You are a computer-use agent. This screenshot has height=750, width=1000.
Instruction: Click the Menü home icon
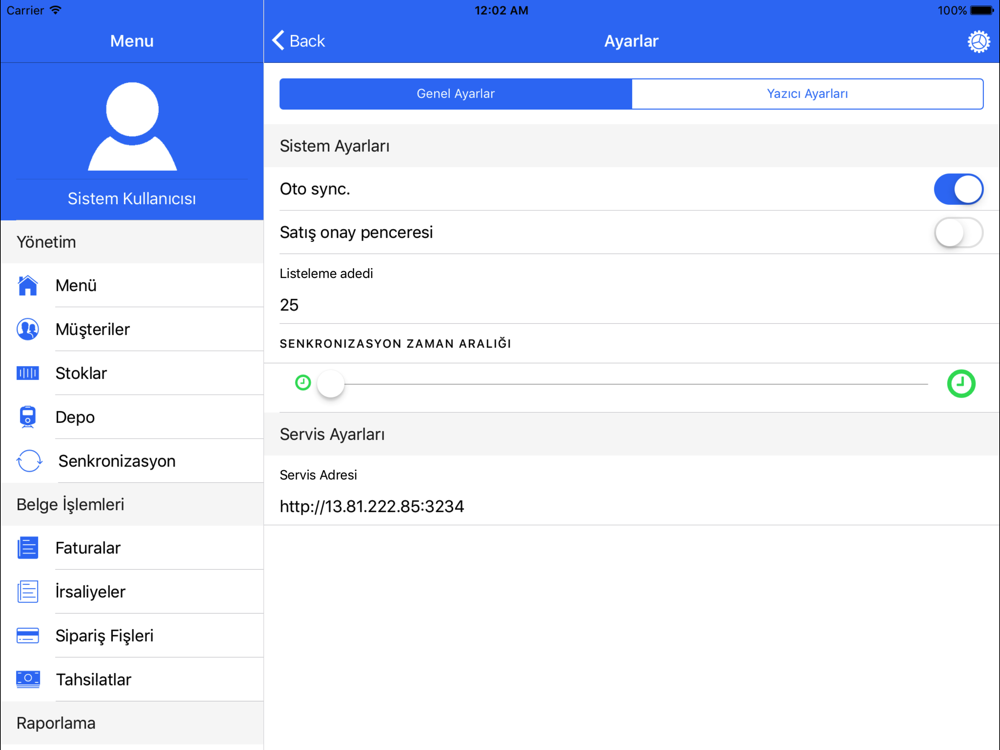pyautogui.click(x=28, y=286)
